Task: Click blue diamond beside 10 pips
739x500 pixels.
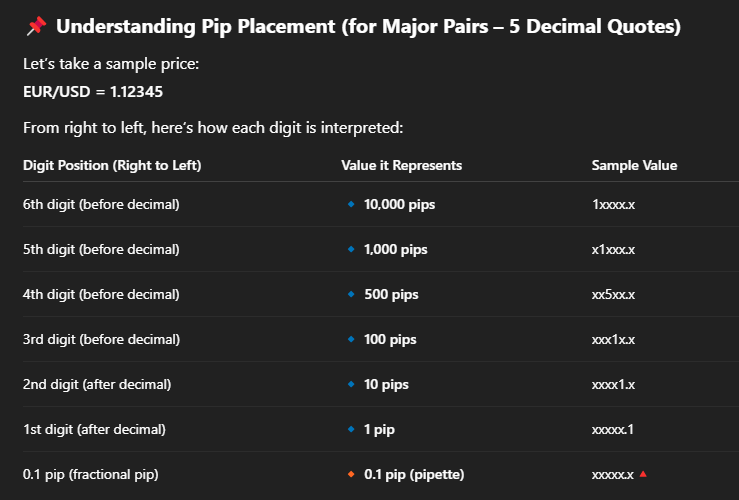Action: (x=351, y=384)
